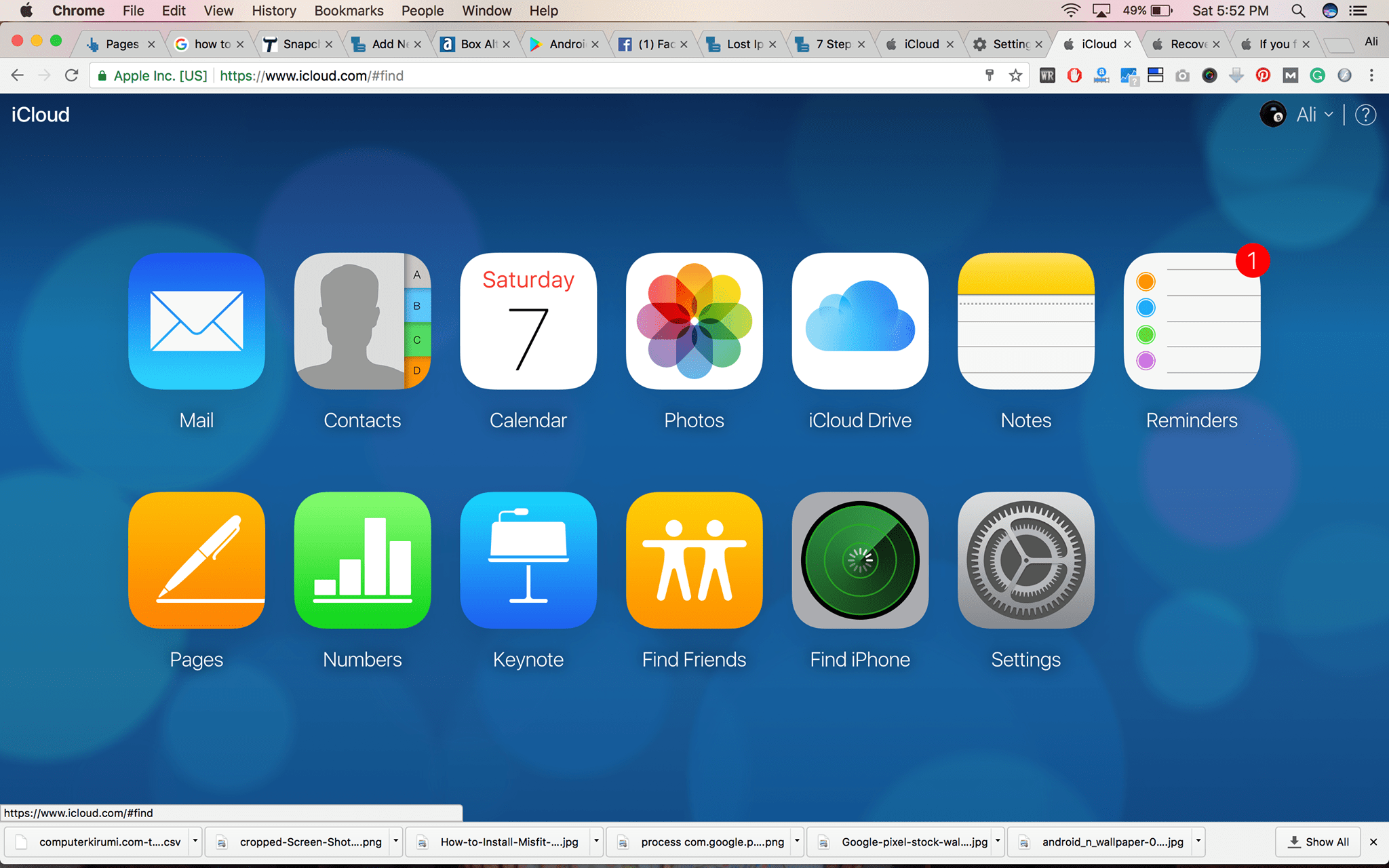The width and height of the screenshot is (1389, 868).
Task: Expand the Ali account dropdown
Action: (1314, 115)
